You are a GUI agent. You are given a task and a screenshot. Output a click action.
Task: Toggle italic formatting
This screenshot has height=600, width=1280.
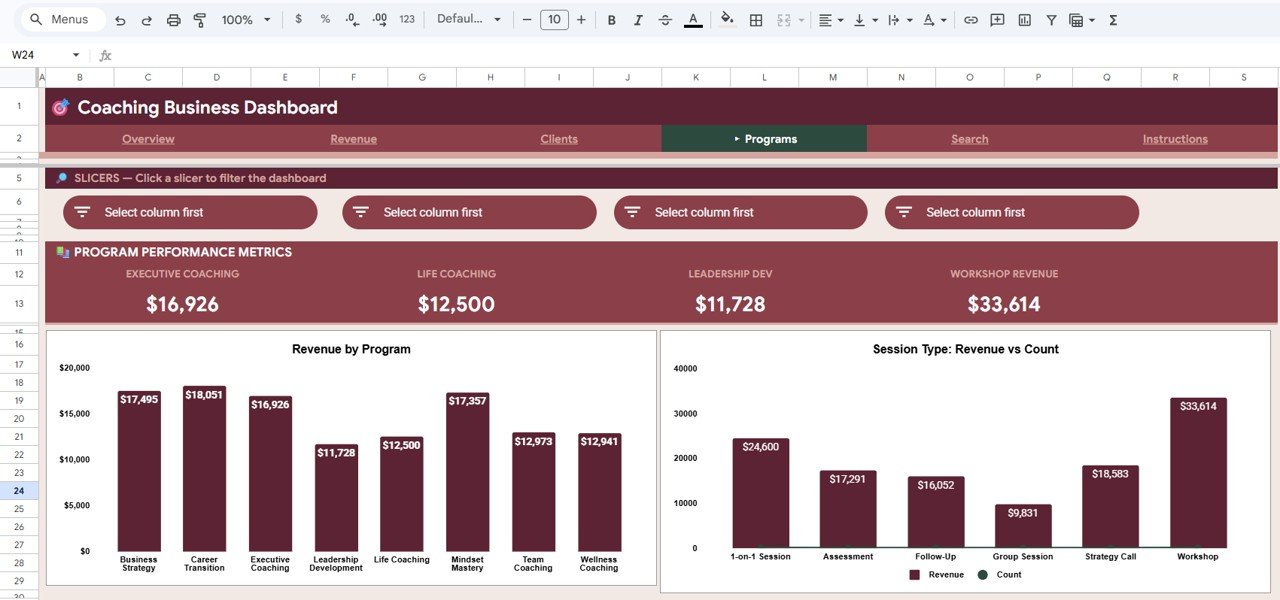click(x=639, y=20)
